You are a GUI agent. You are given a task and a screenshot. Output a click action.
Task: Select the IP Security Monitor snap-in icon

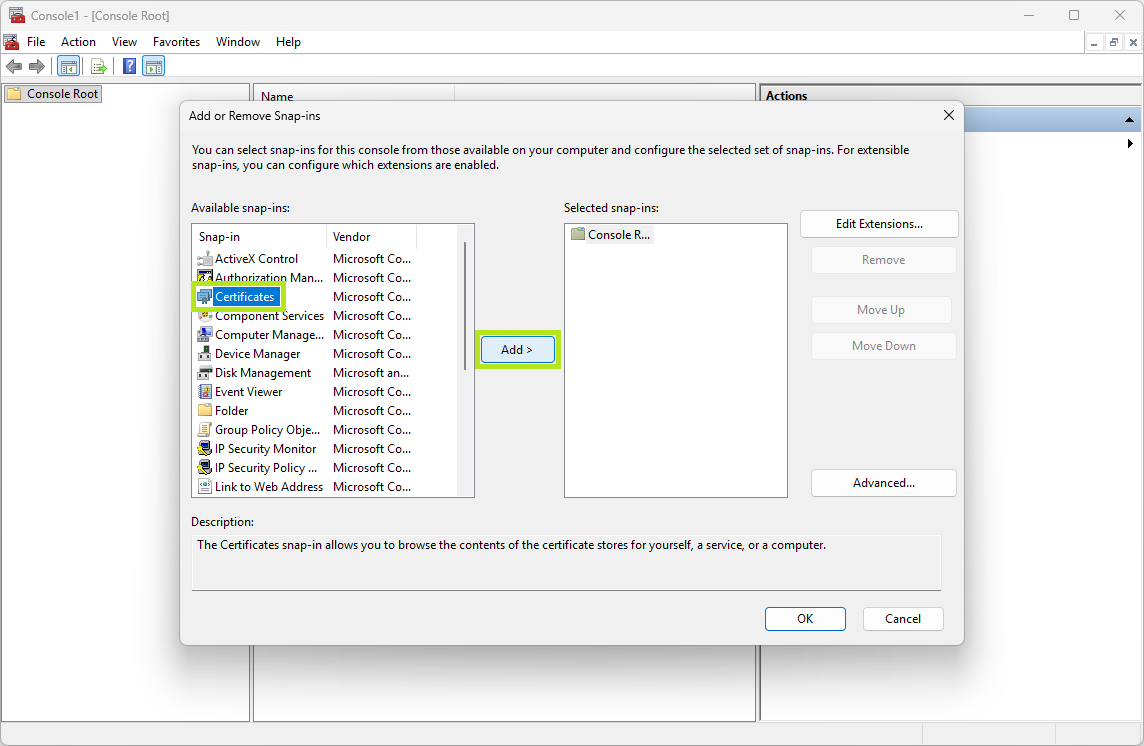(x=205, y=448)
